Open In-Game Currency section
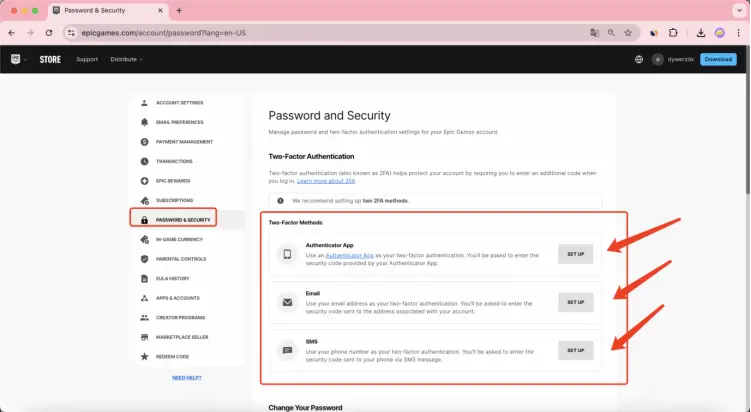Viewport: 751px width, 412px height. 179,240
